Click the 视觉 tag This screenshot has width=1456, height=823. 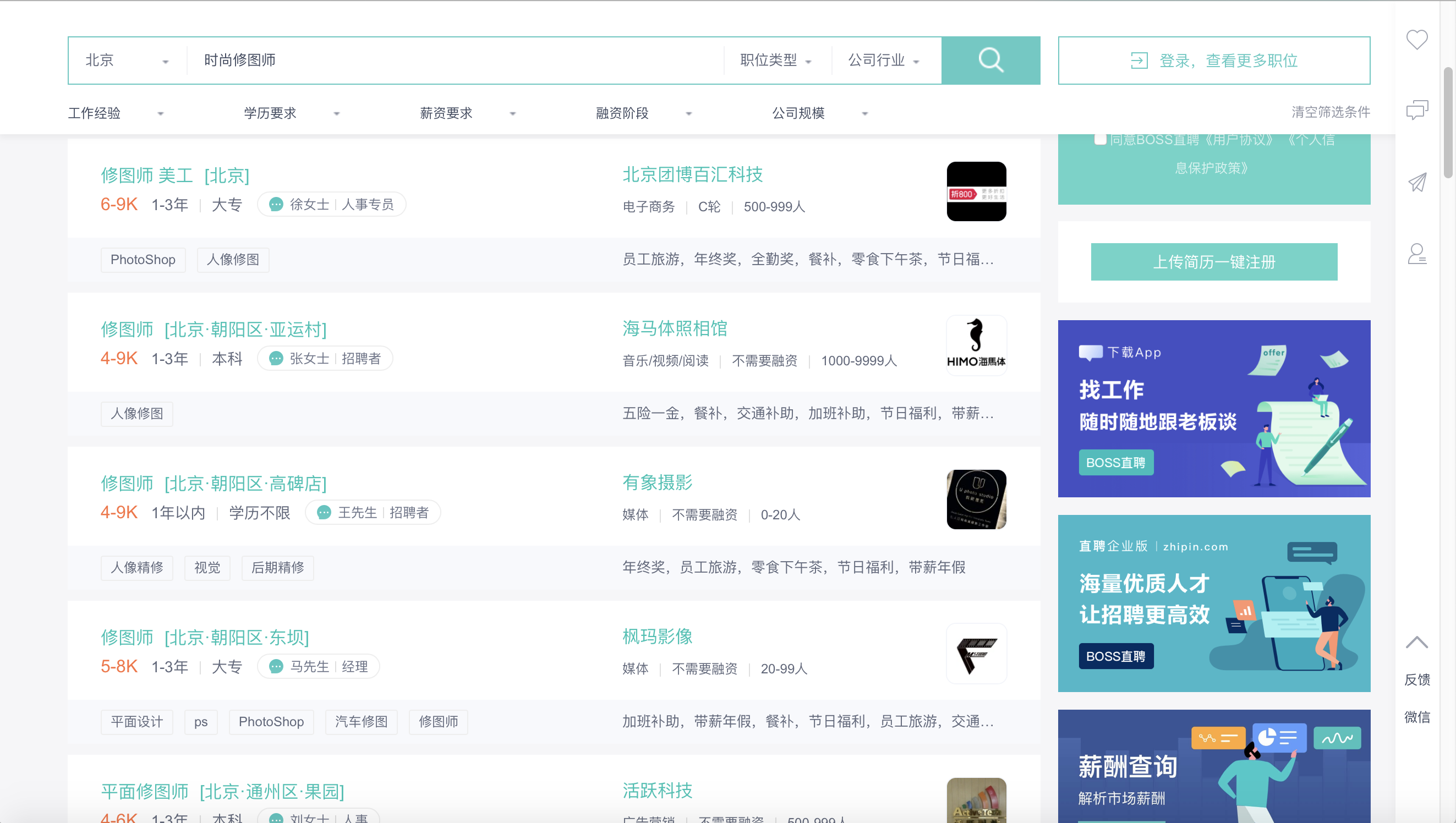(207, 568)
